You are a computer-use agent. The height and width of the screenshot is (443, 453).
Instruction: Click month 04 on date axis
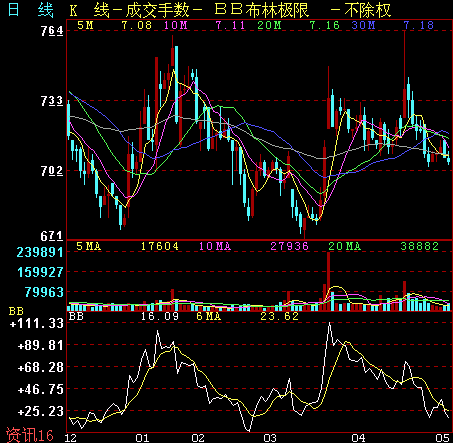click(x=359, y=438)
